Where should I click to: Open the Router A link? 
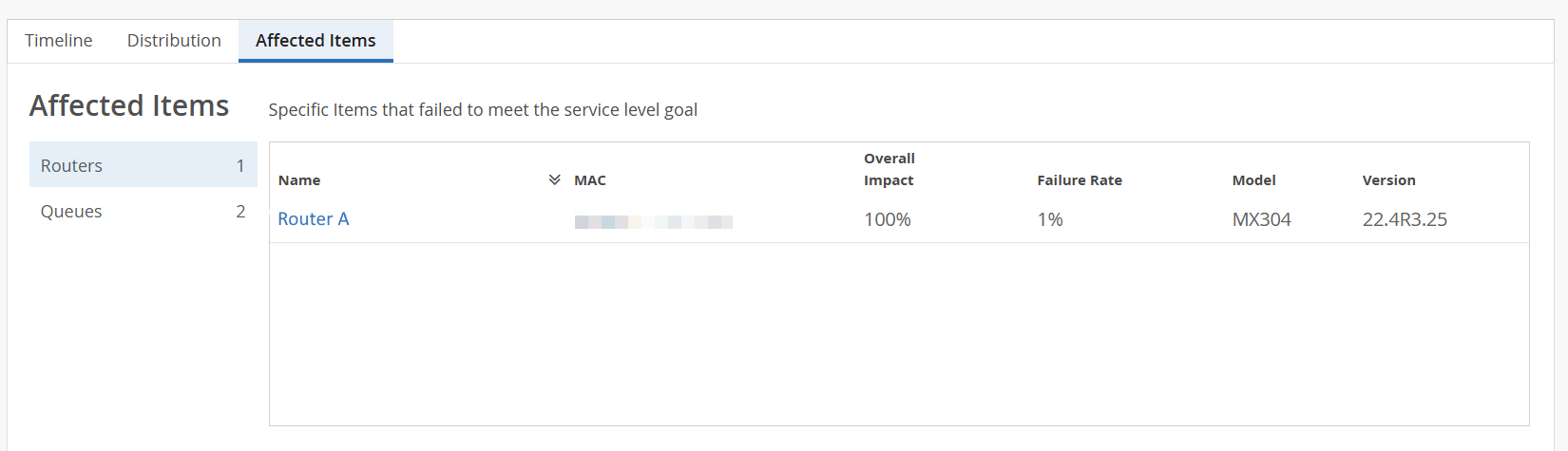314,219
